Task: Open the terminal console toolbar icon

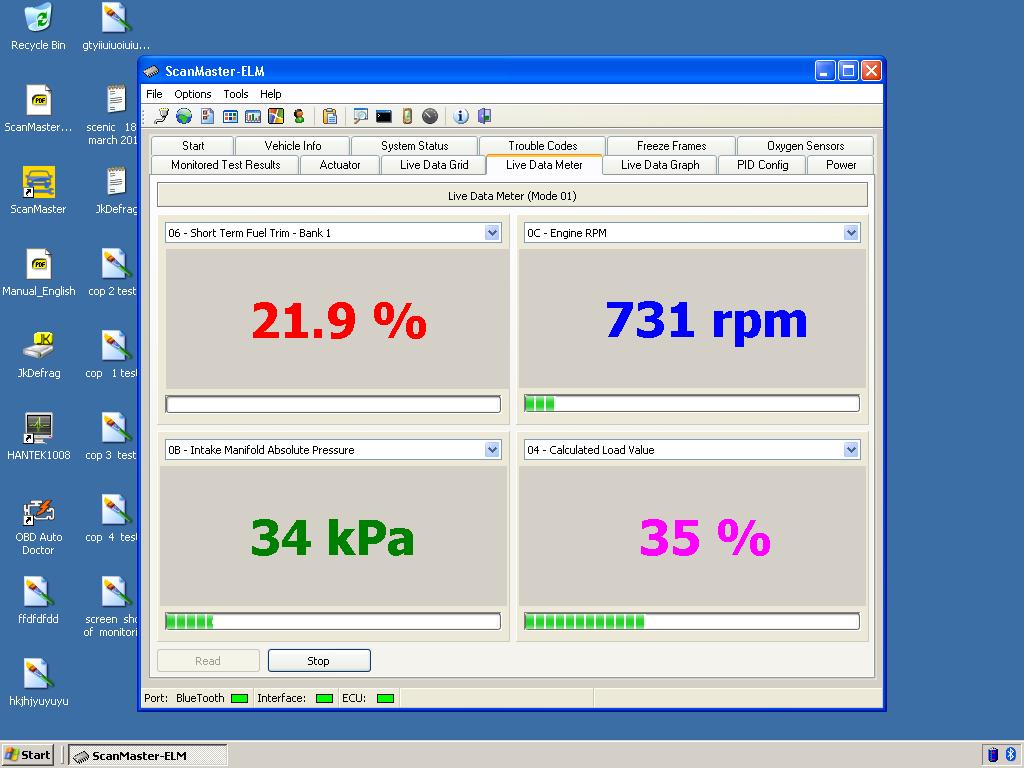Action: 384,116
